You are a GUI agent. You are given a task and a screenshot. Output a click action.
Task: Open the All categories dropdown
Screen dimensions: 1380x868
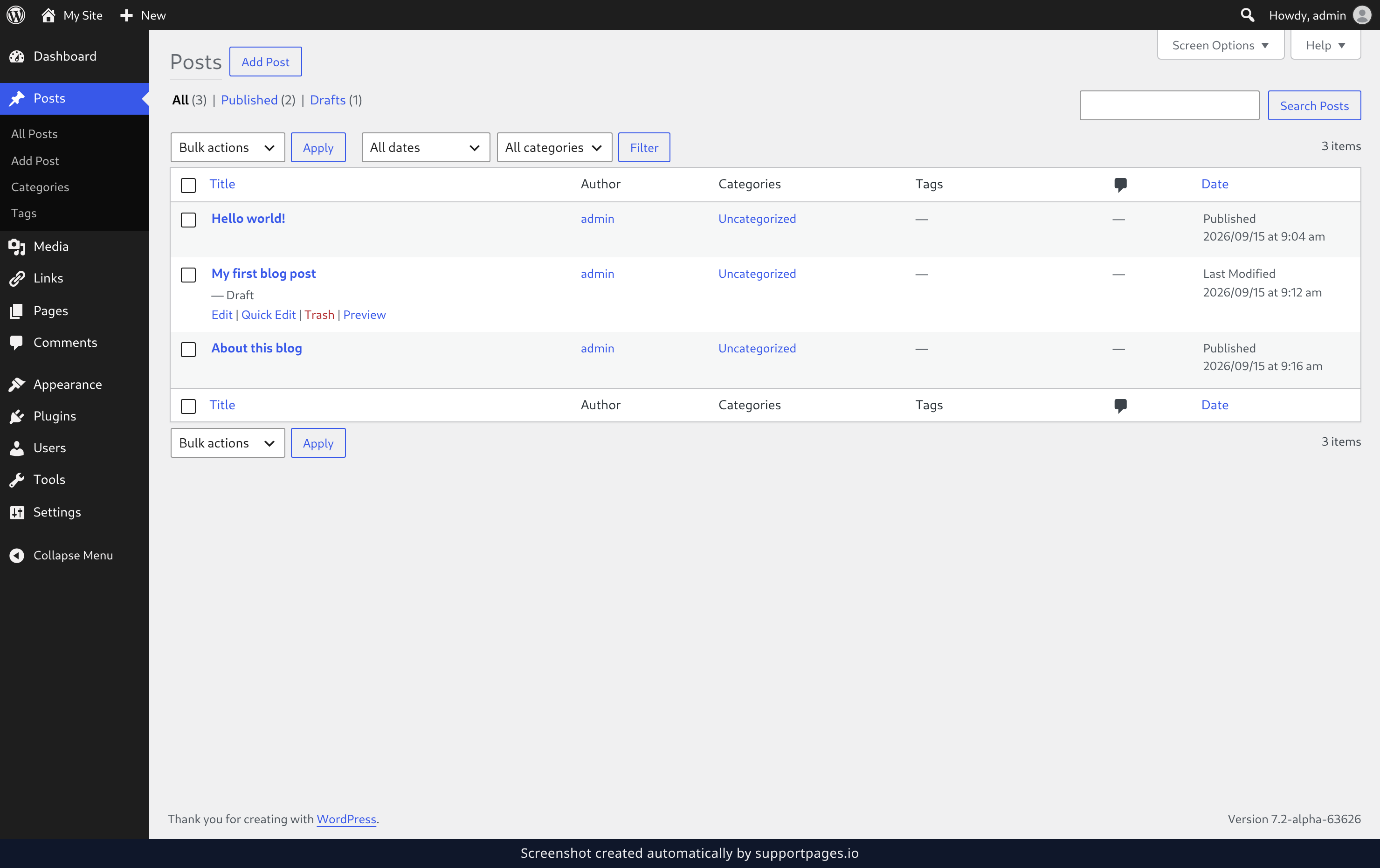coord(554,147)
